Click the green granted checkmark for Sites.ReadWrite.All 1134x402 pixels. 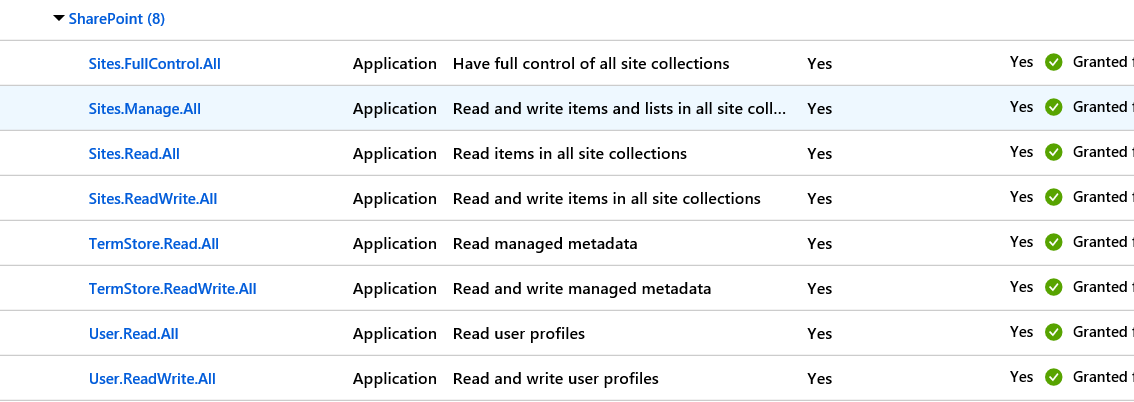pyautogui.click(x=1054, y=197)
